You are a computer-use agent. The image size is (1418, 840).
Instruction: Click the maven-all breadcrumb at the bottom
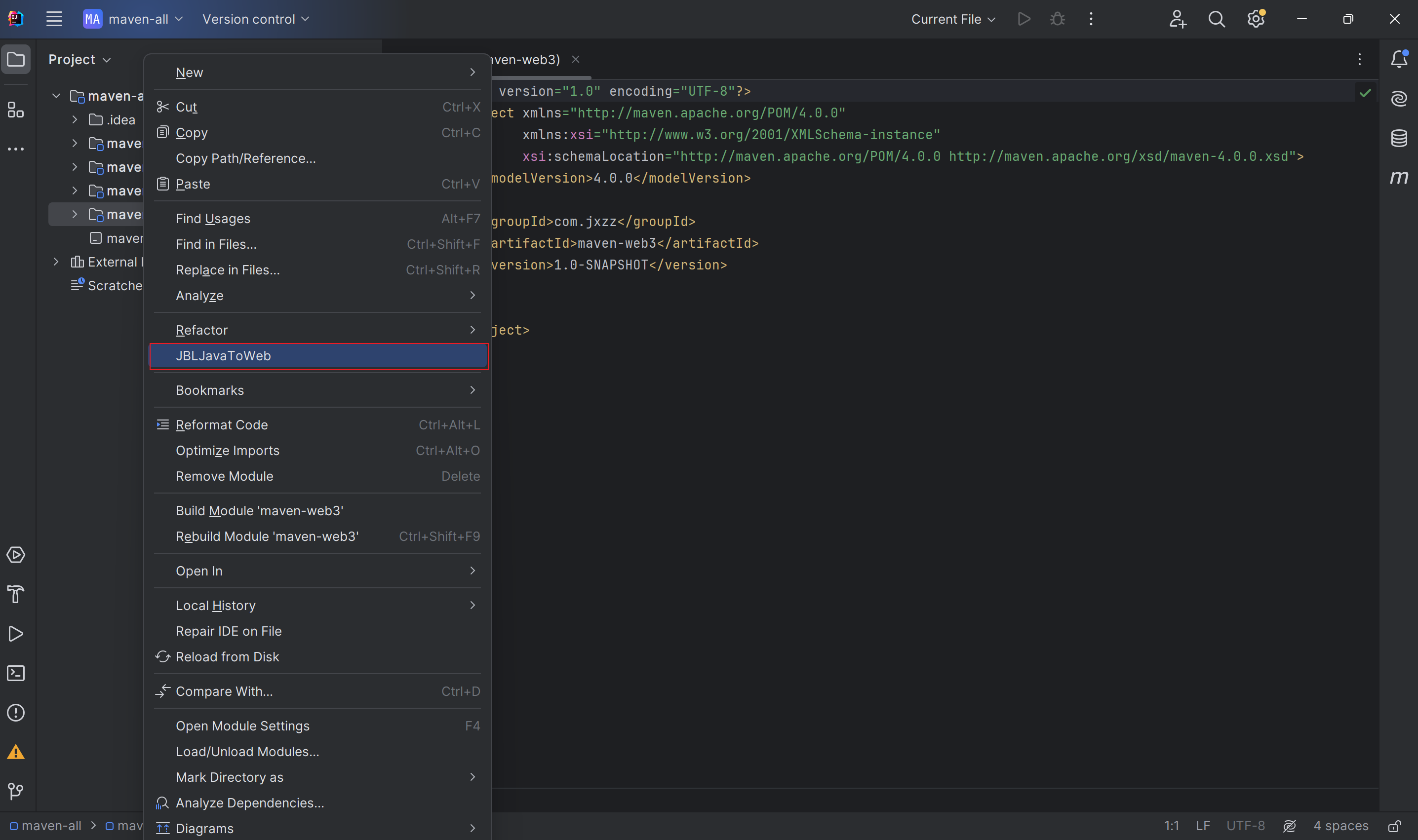tap(50, 825)
